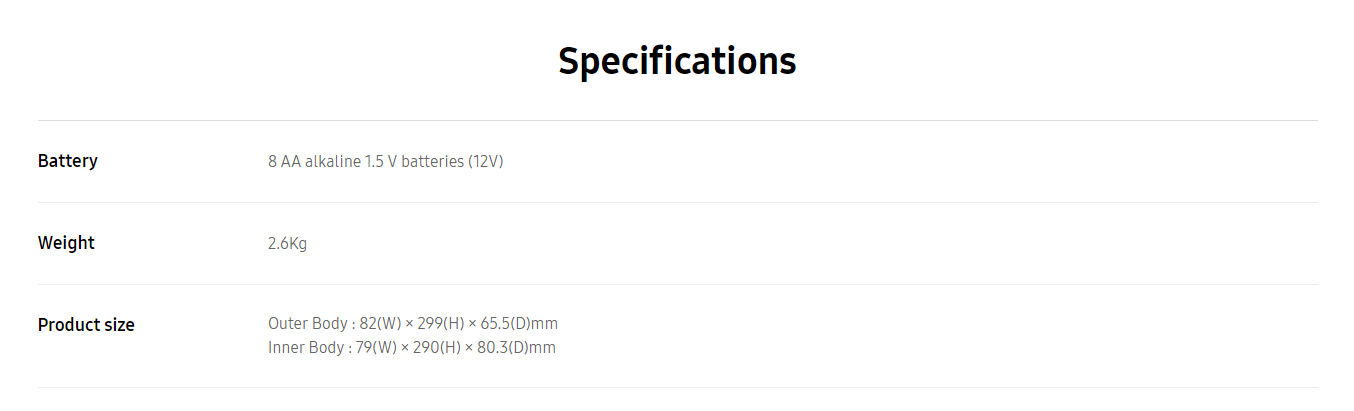Click the "8 AA" battery count text
The image size is (1354, 411).
tap(284, 161)
